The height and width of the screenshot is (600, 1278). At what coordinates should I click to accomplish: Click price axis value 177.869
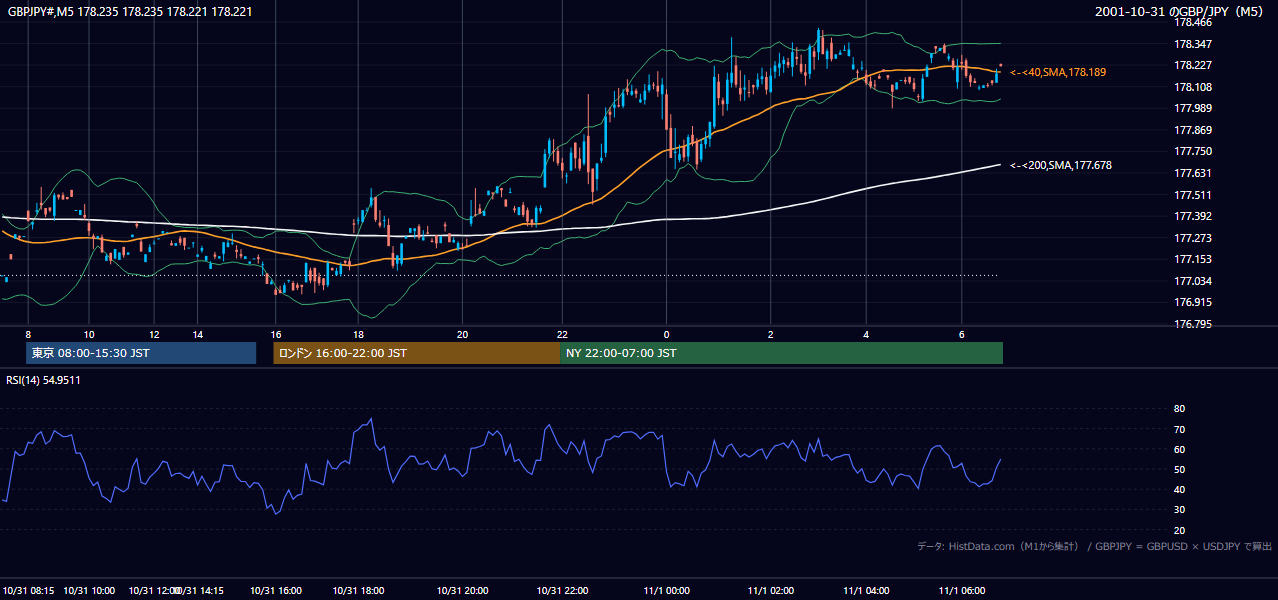pyautogui.click(x=1193, y=130)
